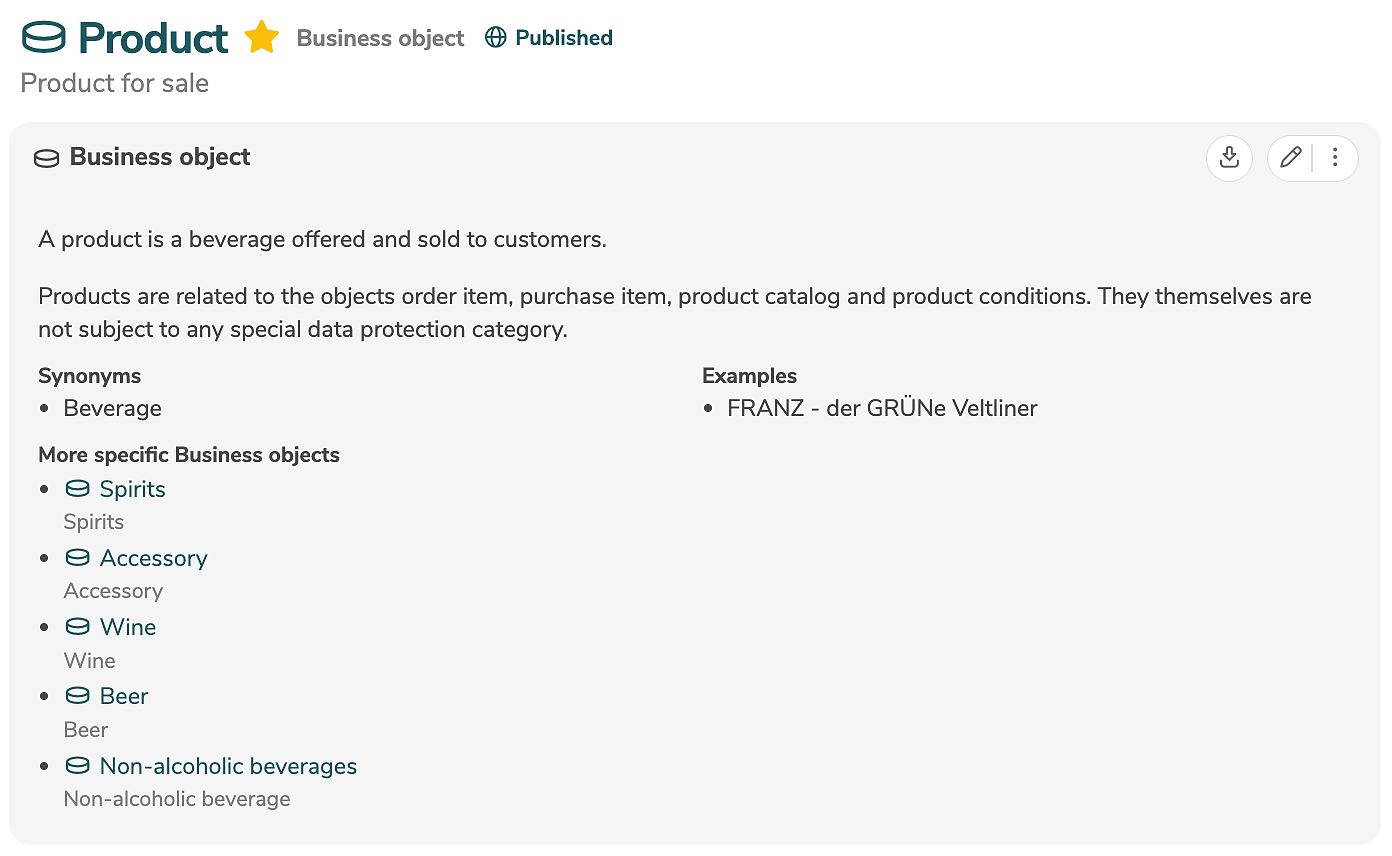
Task: Click the icon beside Accessory
Action: 78,558
